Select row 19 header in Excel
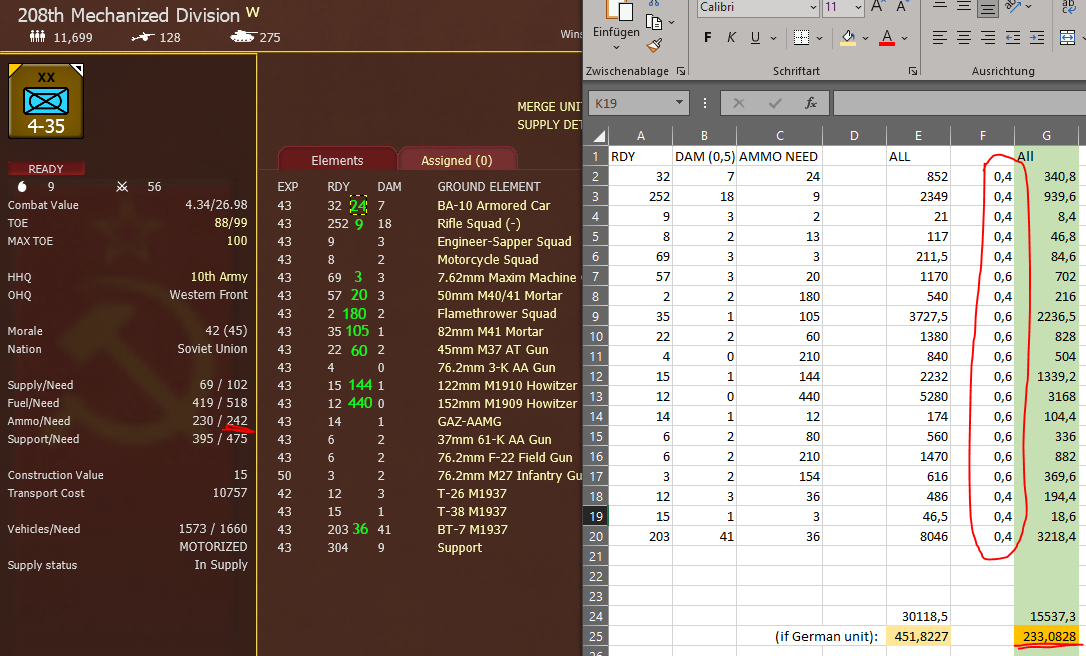The width and height of the screenshot is (1086, 656). (596, 516)
